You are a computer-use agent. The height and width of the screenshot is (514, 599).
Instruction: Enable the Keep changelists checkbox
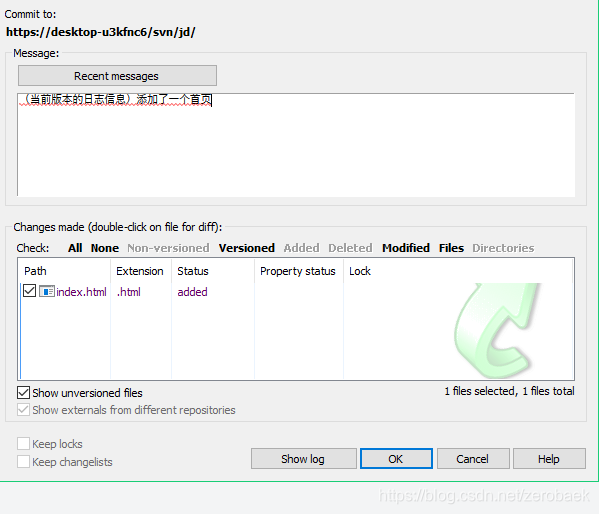click(23, 462)
